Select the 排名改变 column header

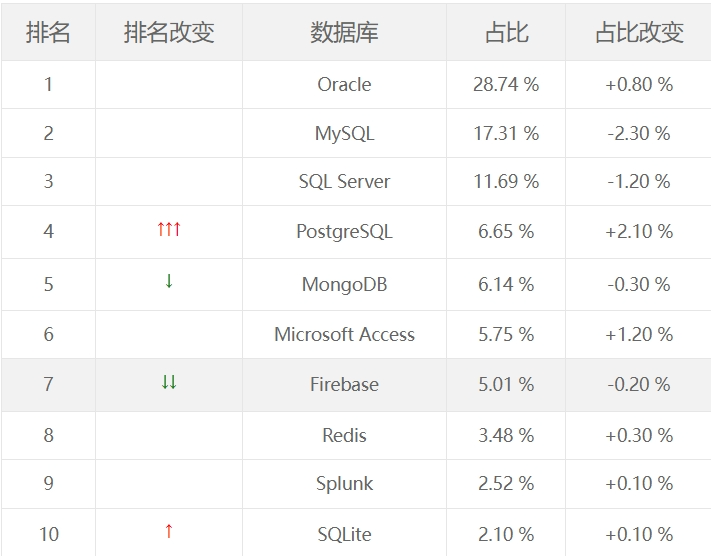[x=169, y=32]
